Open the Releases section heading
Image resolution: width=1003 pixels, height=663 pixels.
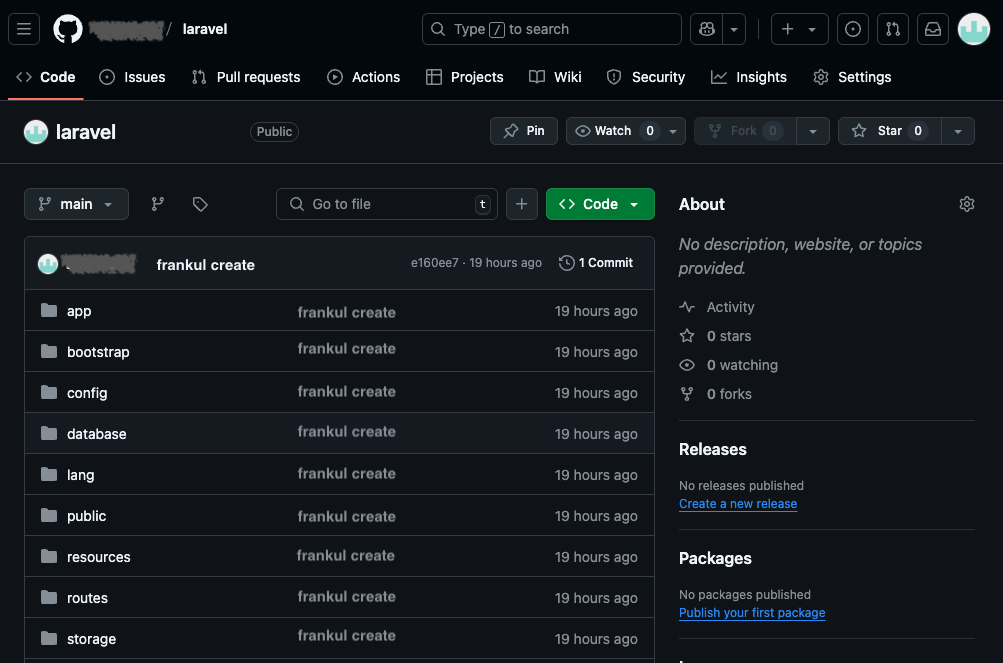click(713, 449)
